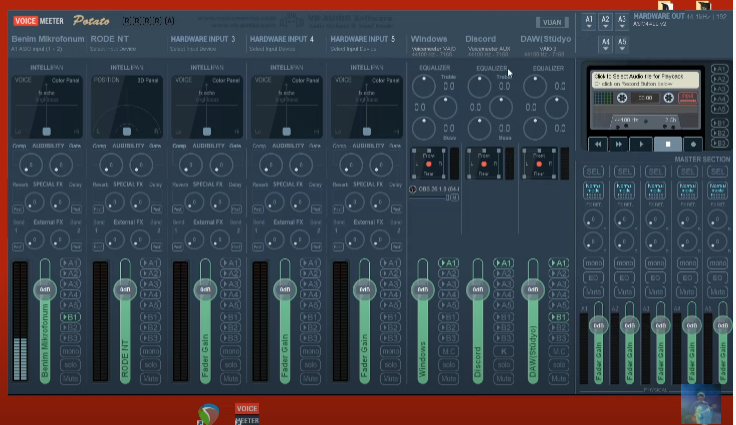Mute bus A3 in the master section
This screenshot has width=736, height=425.
(x=656, y=292)
